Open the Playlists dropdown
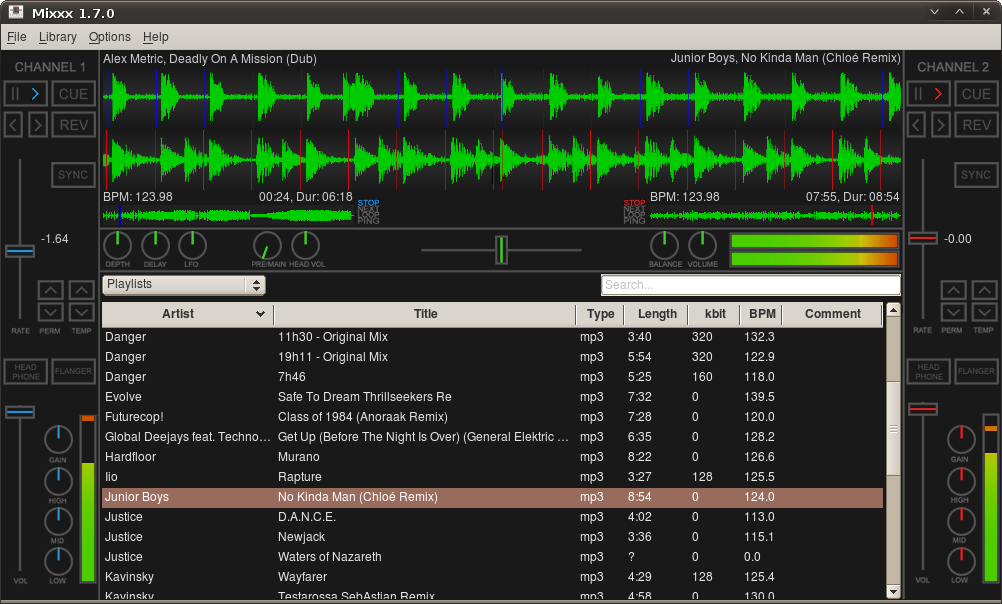Image resolution: width=1002 pixels, height=604 pixels. (x=184, y=285)
